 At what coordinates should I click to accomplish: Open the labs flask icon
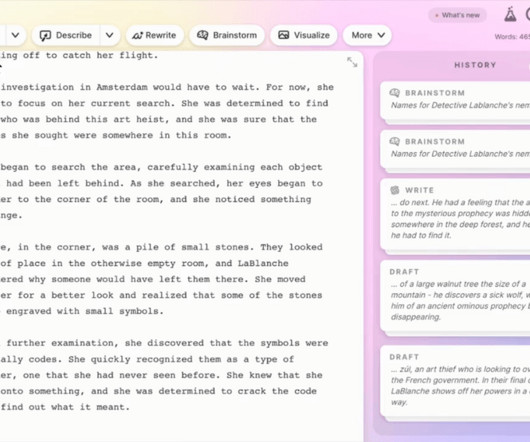click(510, 15)
